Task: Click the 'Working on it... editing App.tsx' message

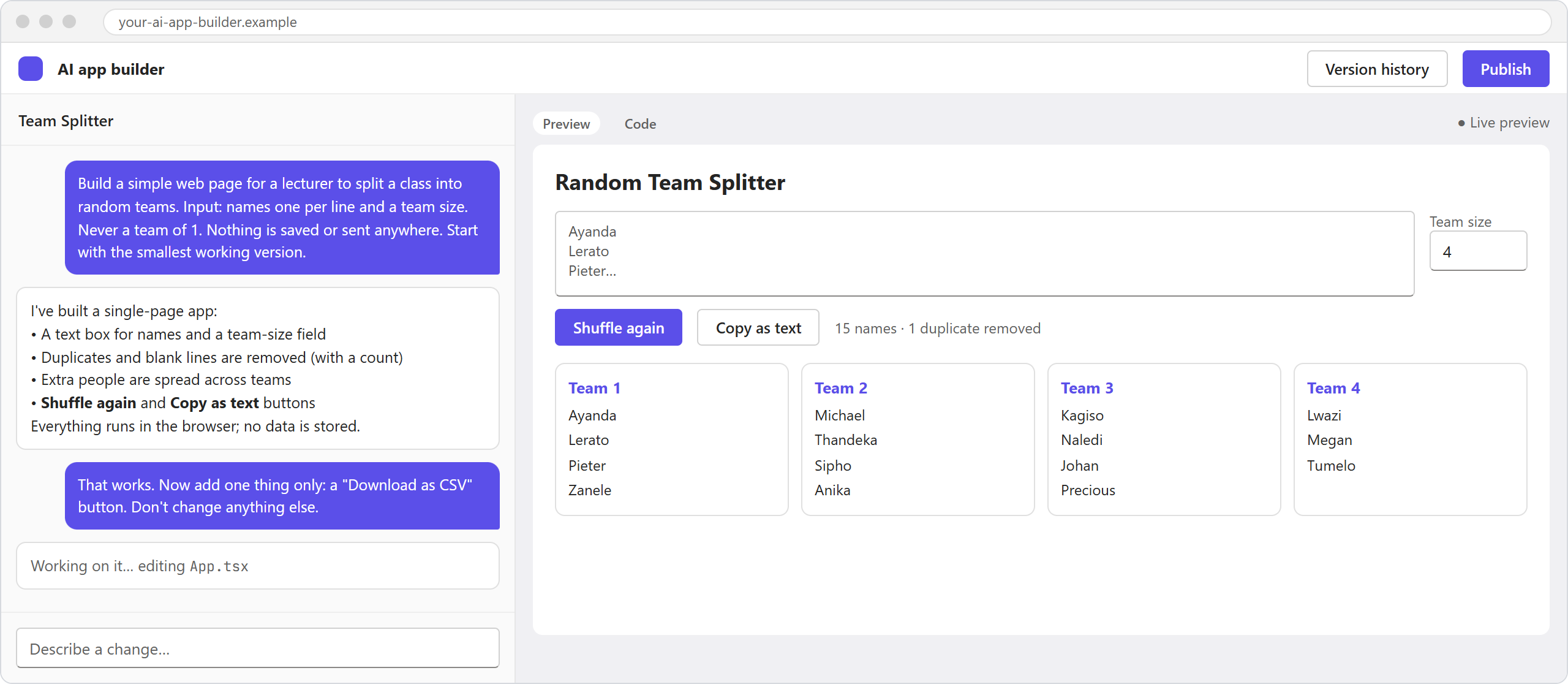Action: click(x=258, y=566)
